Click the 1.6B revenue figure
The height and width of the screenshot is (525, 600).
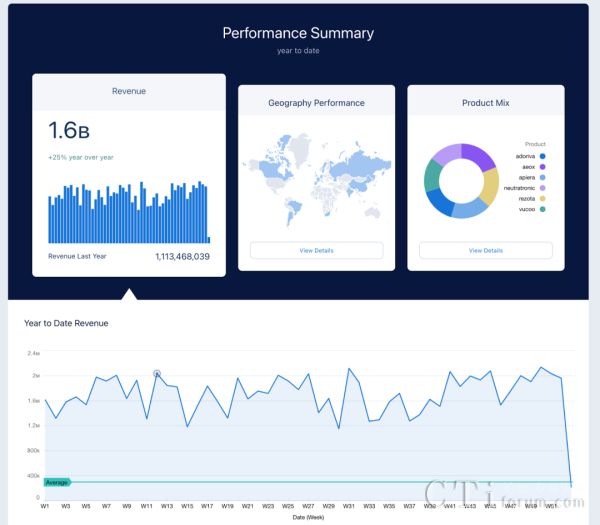70,131
